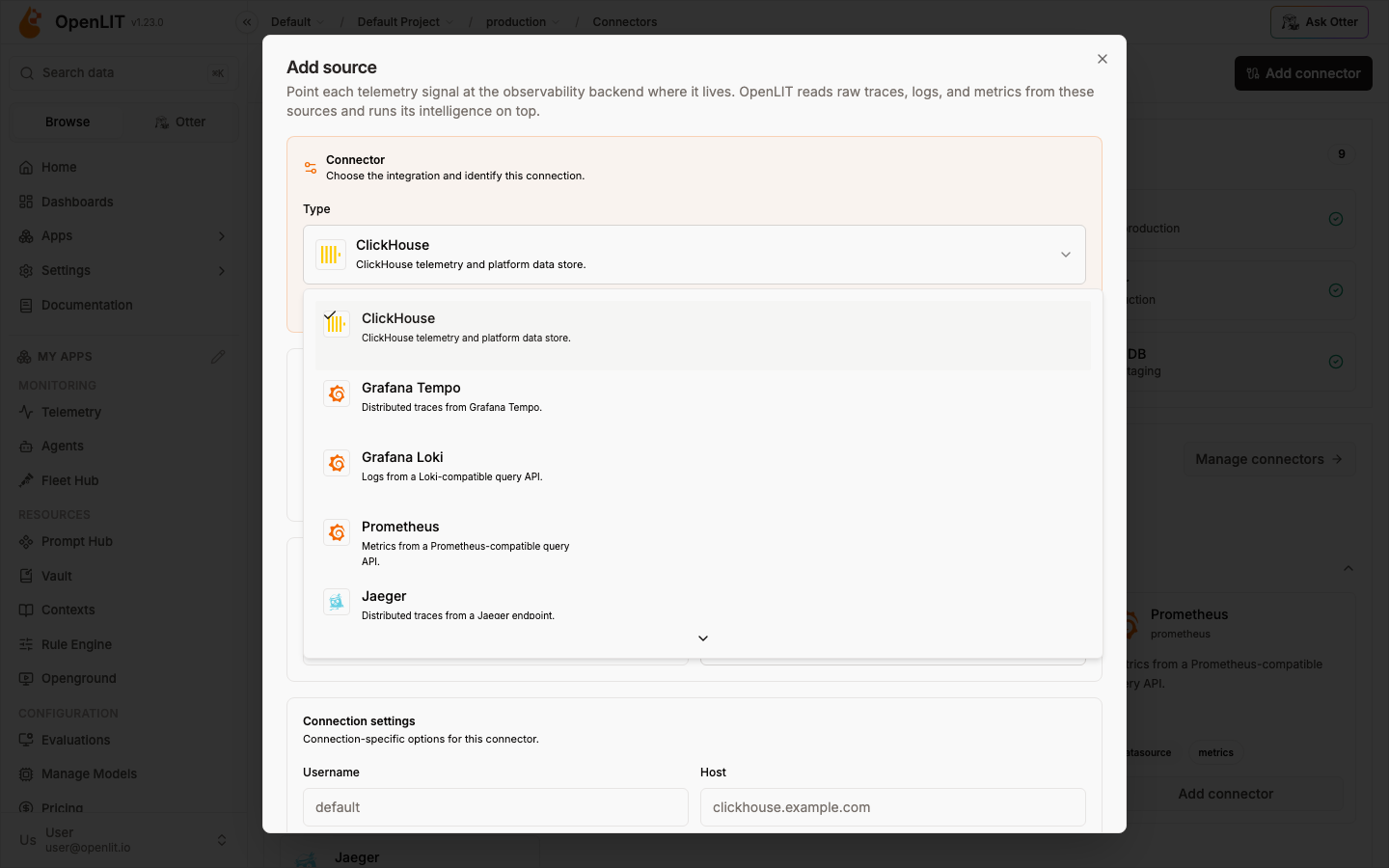Image resolution: width=1389 pixels, height=868 pixels.
Task: Click the Home sidebar icon
Action: point(26,168)
